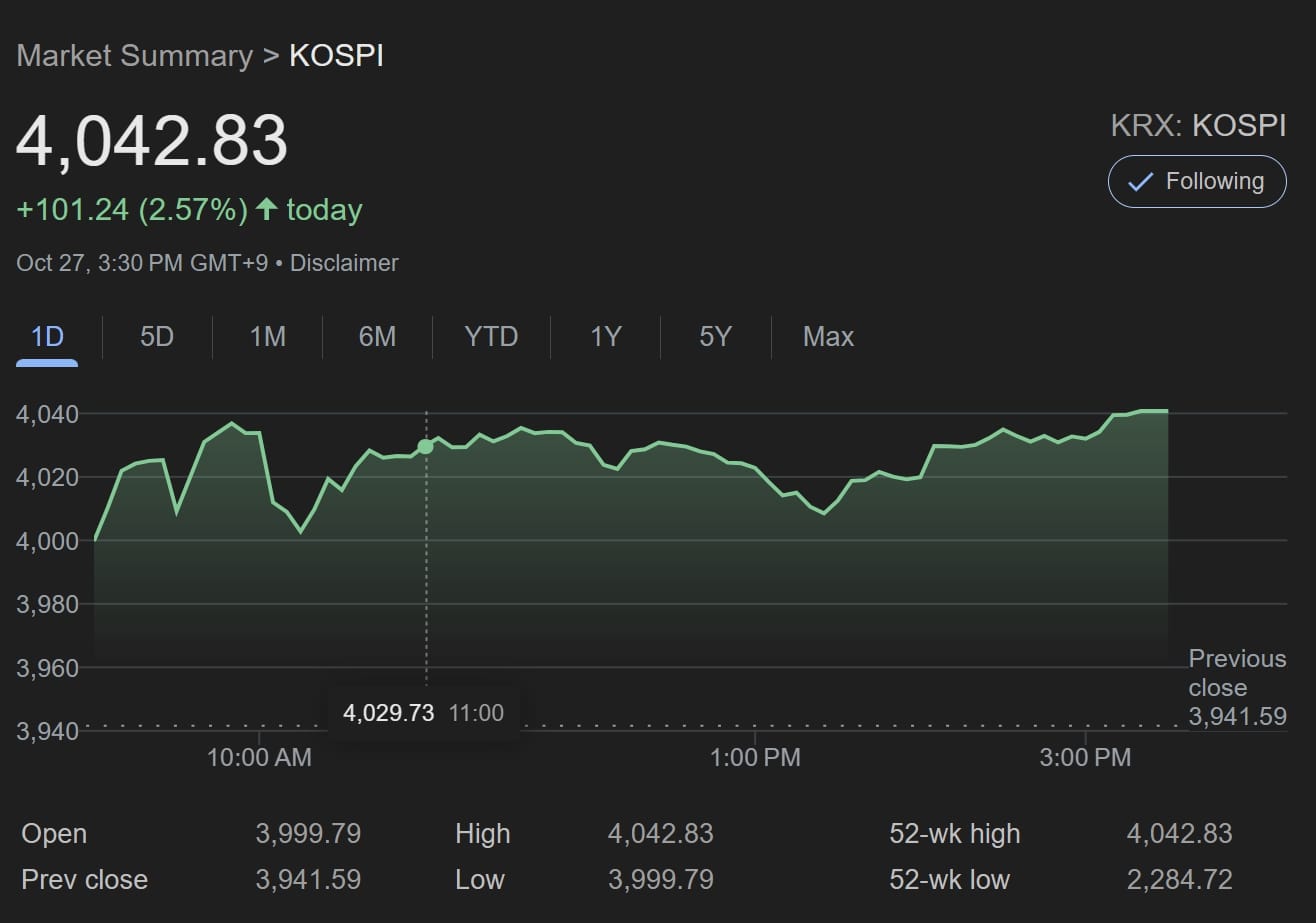The image size is (1316, 923).
Task: Select the YTD chart range
Action: click(491, 337)
